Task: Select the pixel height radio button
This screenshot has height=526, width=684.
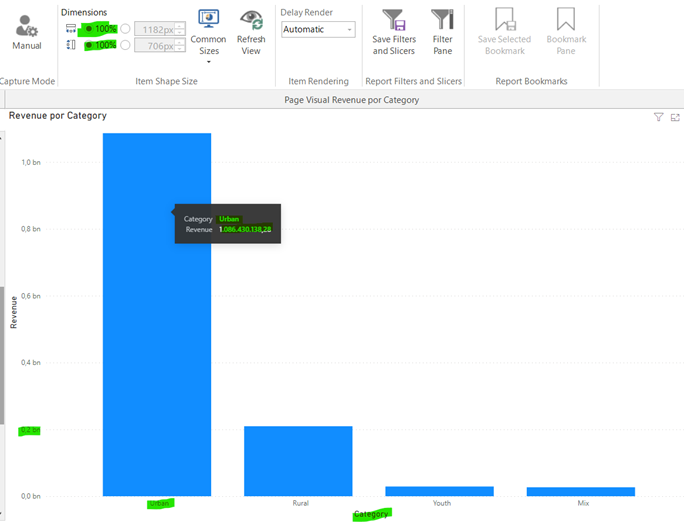Action: pyautogui.click(x=125, y=45)
